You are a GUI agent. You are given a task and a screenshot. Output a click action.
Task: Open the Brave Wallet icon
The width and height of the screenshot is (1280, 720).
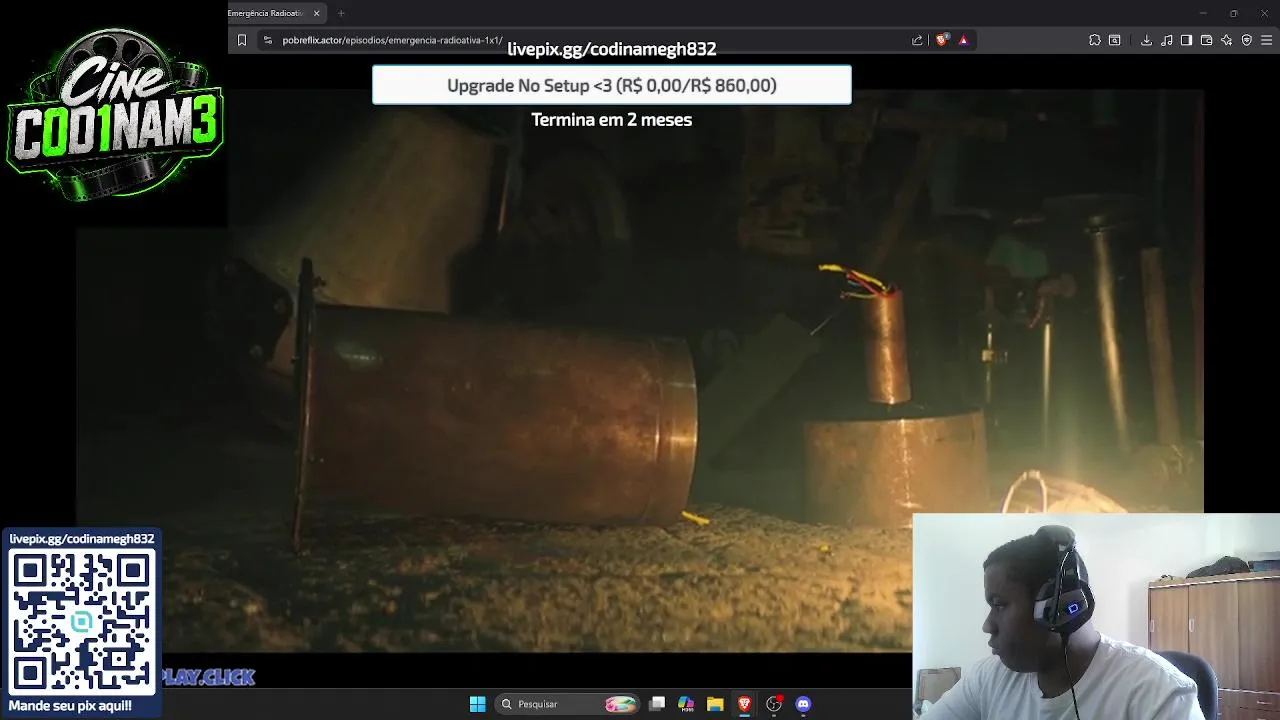coord(1206,40)
